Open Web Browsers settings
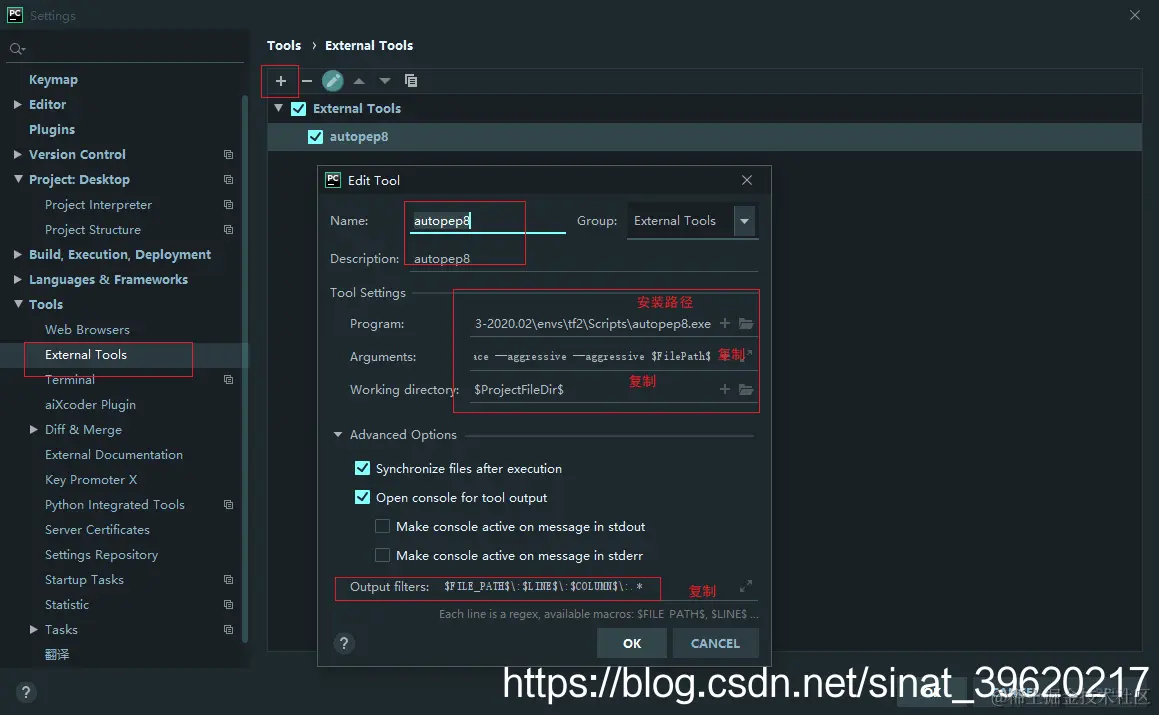This screenshot has width=1159, height=715. (x=87, y=330)
